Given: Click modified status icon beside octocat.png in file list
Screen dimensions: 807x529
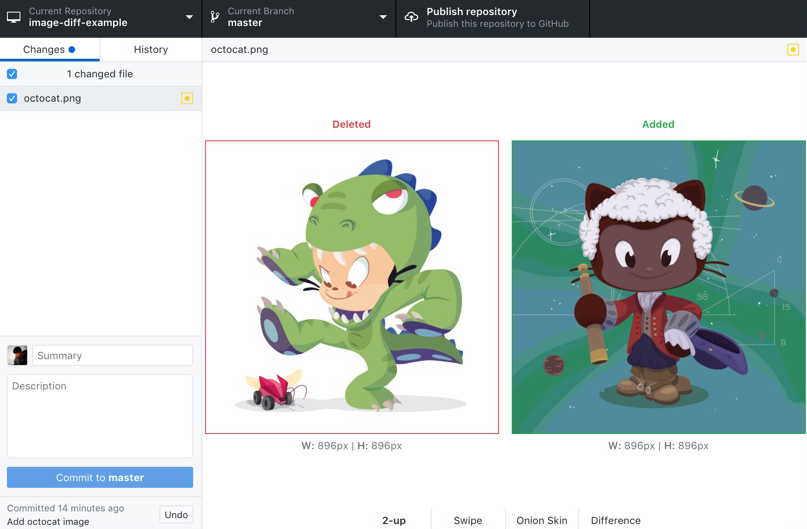Looking at the screenshot, I should point(187,98).
